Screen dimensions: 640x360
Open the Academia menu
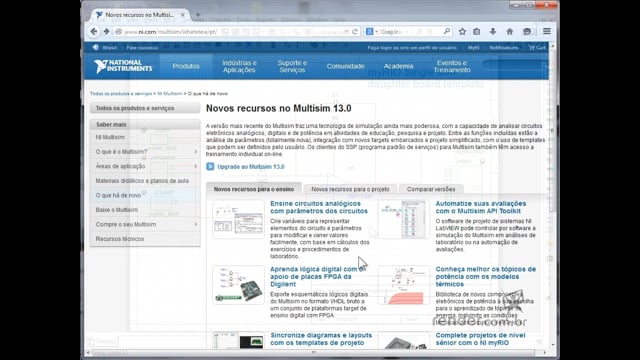tap(398, 66)
